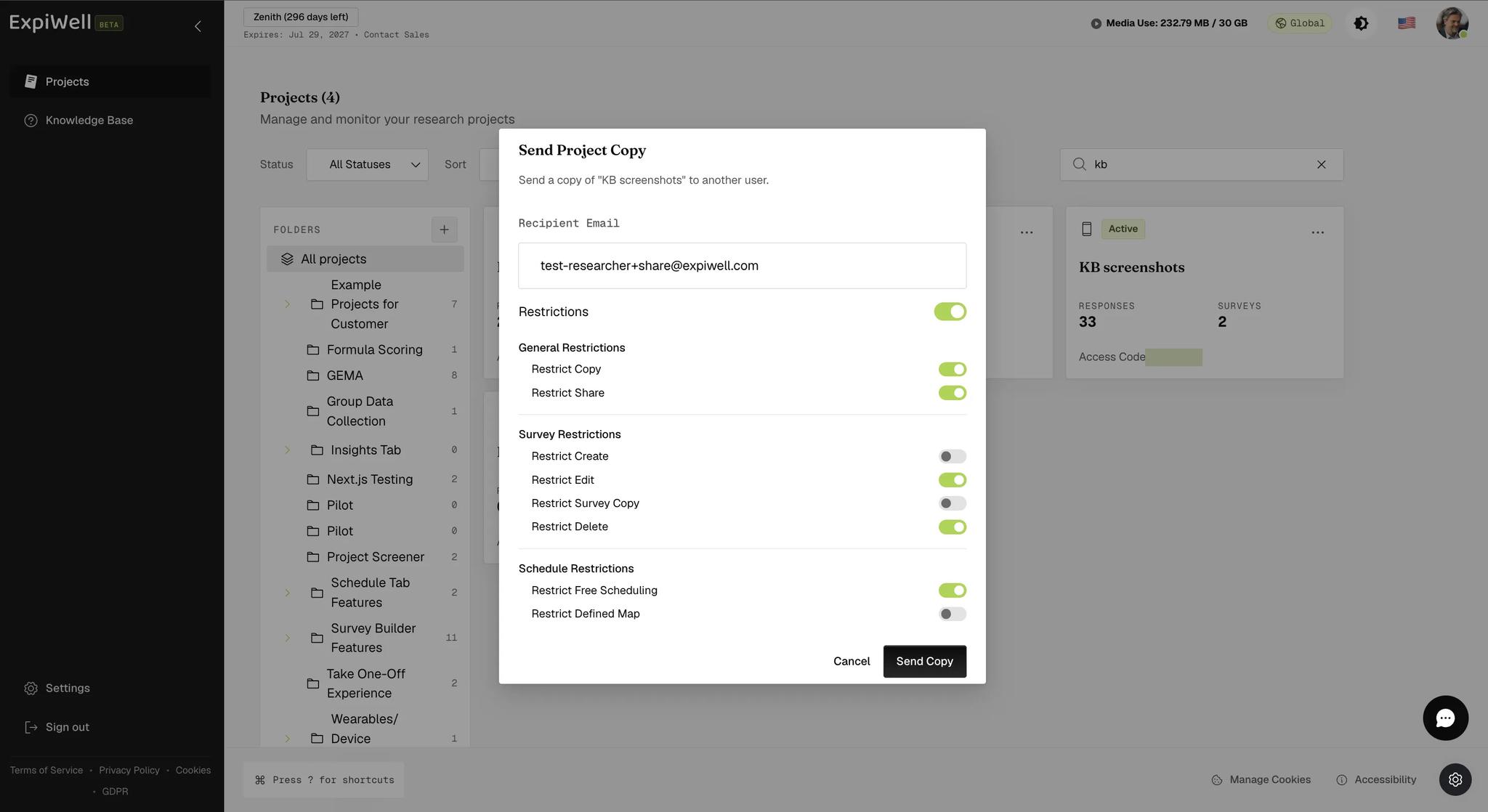Open Manage Cookies link

(1261, 779)
